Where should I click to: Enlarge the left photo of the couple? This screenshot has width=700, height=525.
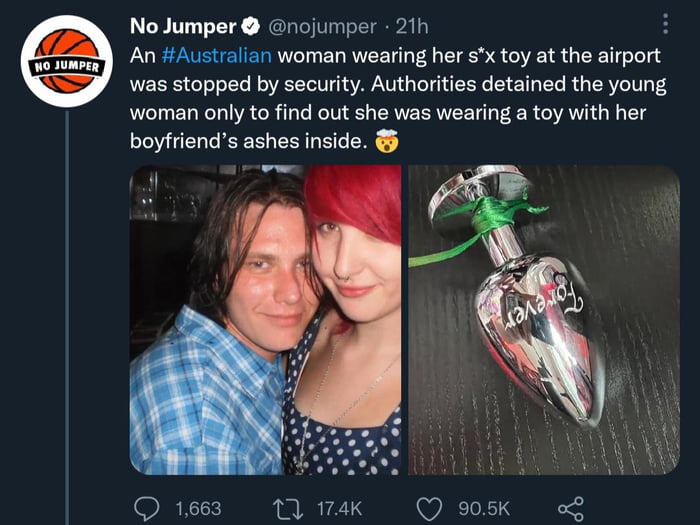coord(265,319)
